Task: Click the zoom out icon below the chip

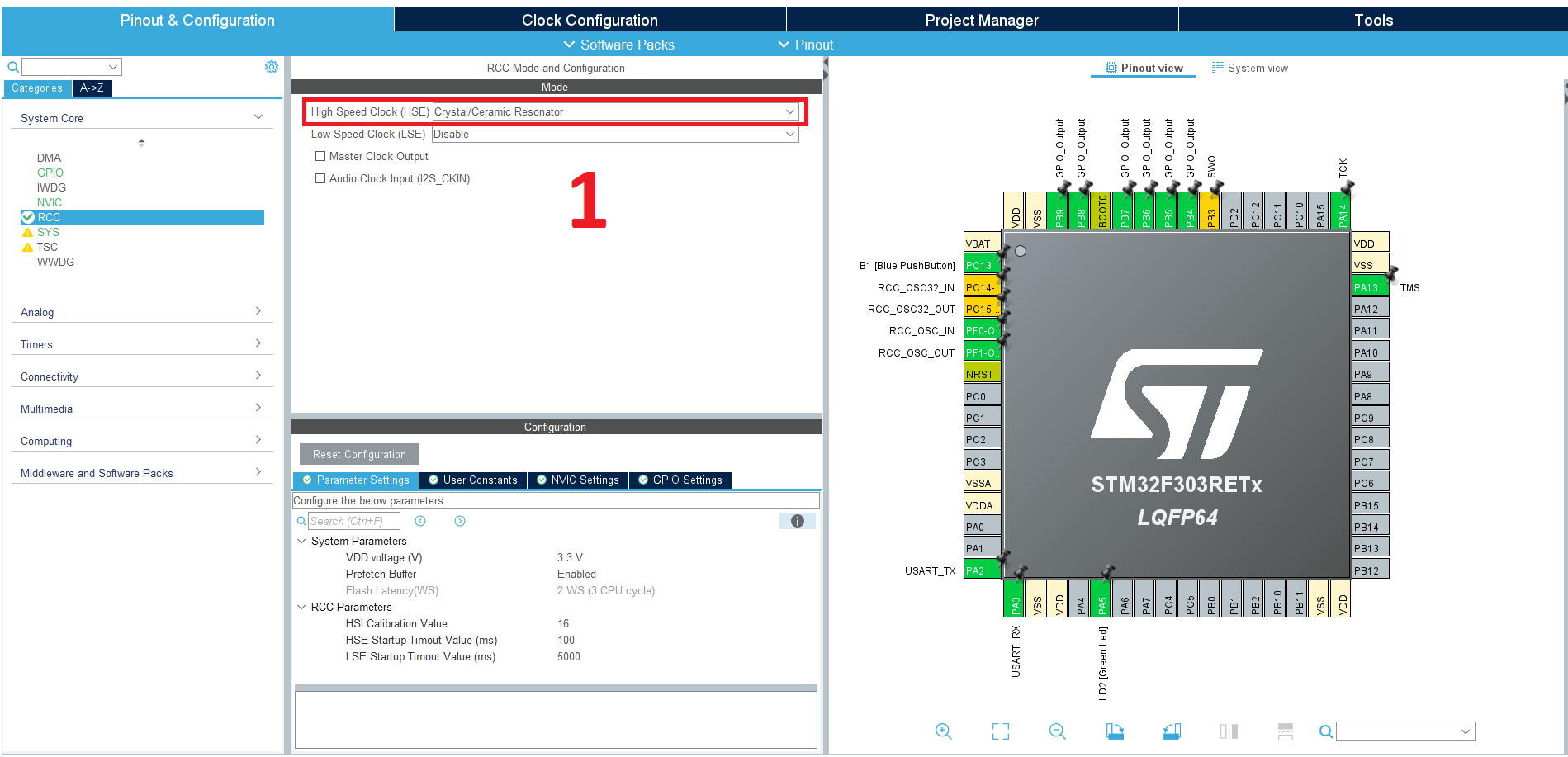Action: [1058, 731]
